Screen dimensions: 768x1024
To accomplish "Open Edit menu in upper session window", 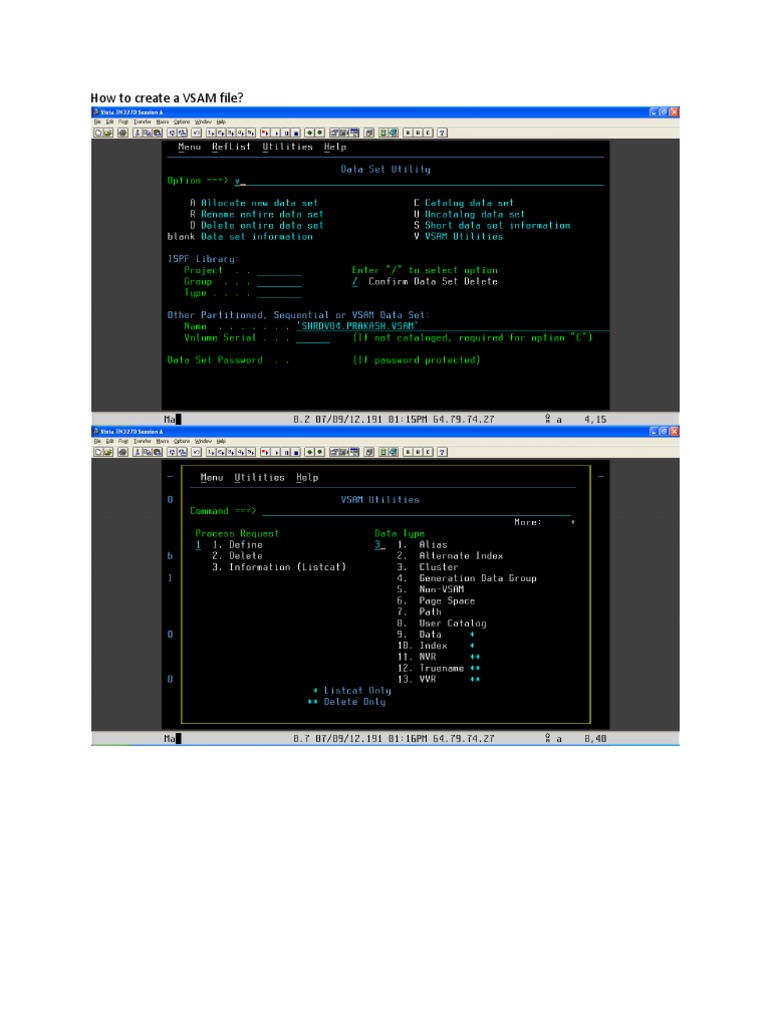I will point(110,122).
